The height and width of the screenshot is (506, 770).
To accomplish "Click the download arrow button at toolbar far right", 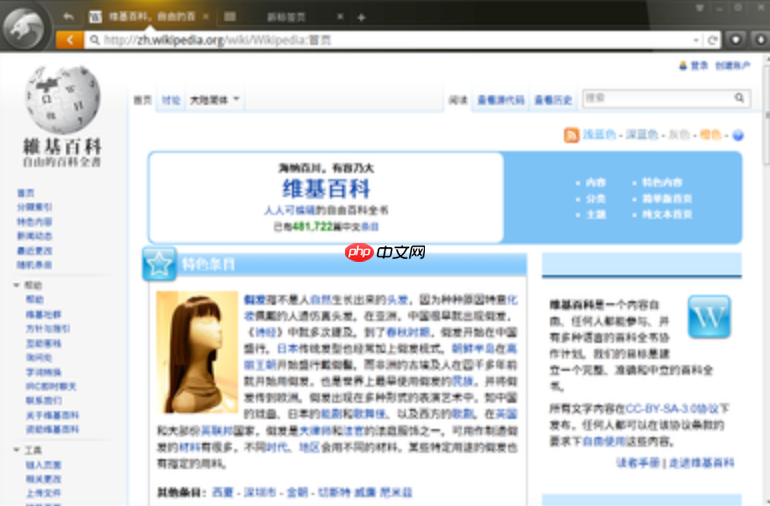I will coord(761,40).
